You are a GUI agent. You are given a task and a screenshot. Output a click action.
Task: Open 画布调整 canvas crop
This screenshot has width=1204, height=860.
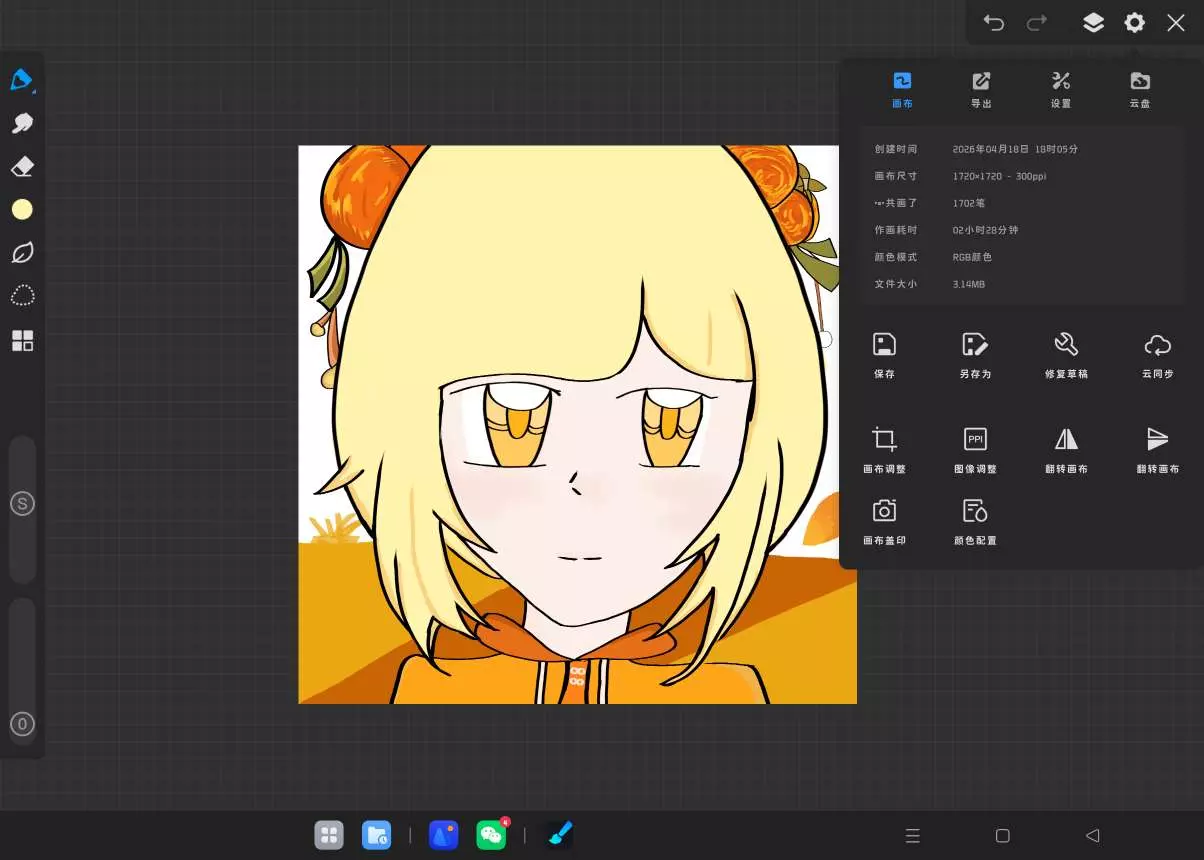884,449
